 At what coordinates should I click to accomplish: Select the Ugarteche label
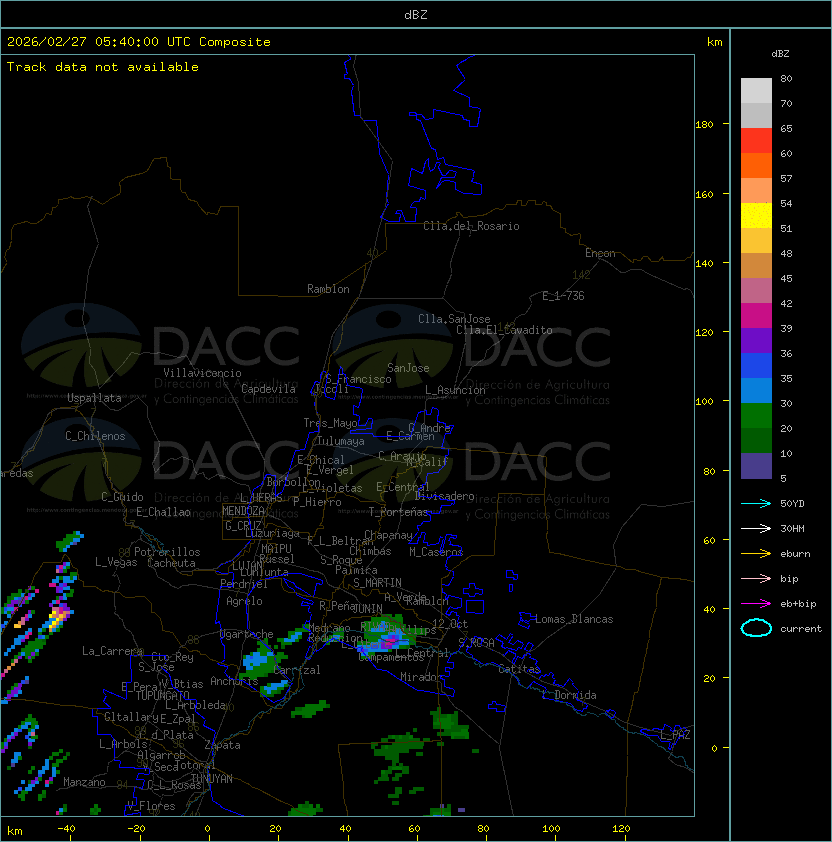click(247, 634)
